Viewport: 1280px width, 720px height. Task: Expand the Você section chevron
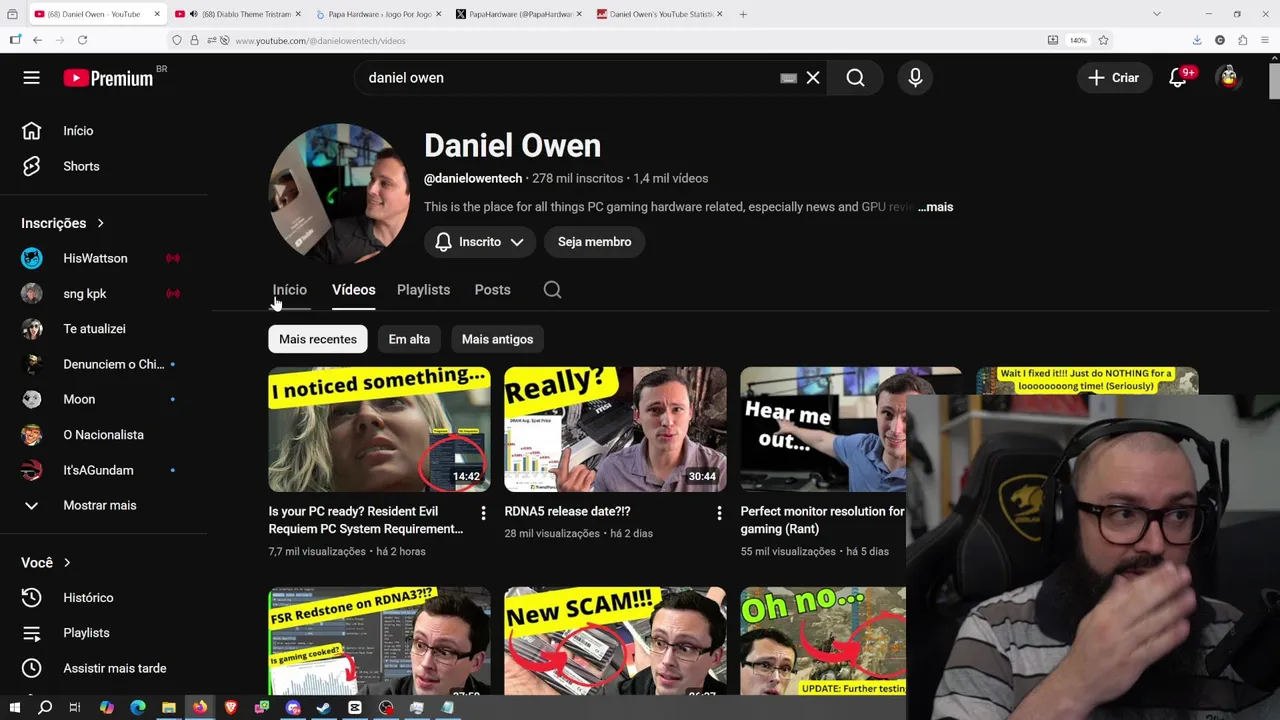click(67, 563)
